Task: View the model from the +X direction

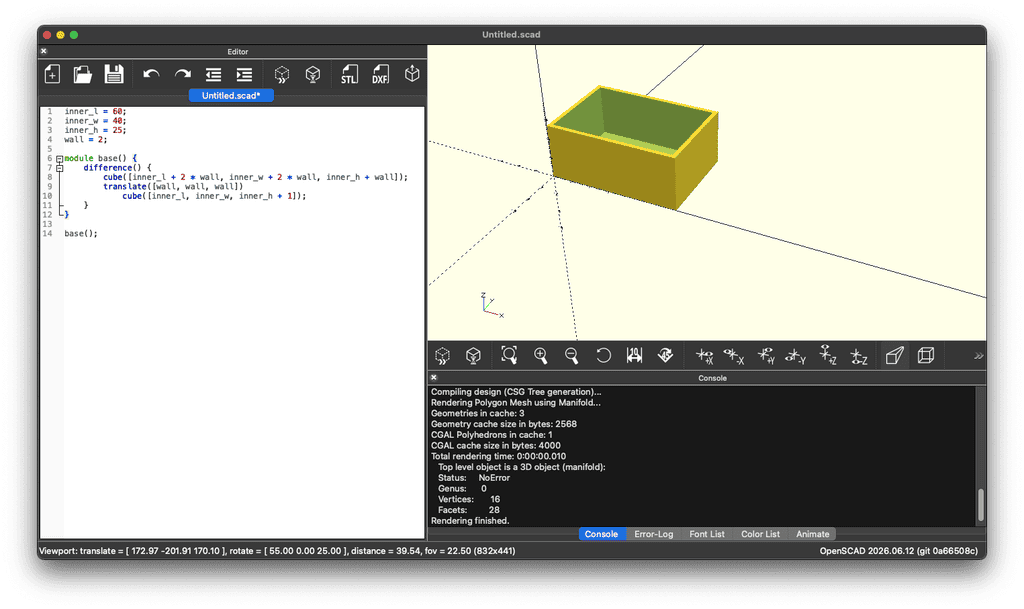Action: 704,356
